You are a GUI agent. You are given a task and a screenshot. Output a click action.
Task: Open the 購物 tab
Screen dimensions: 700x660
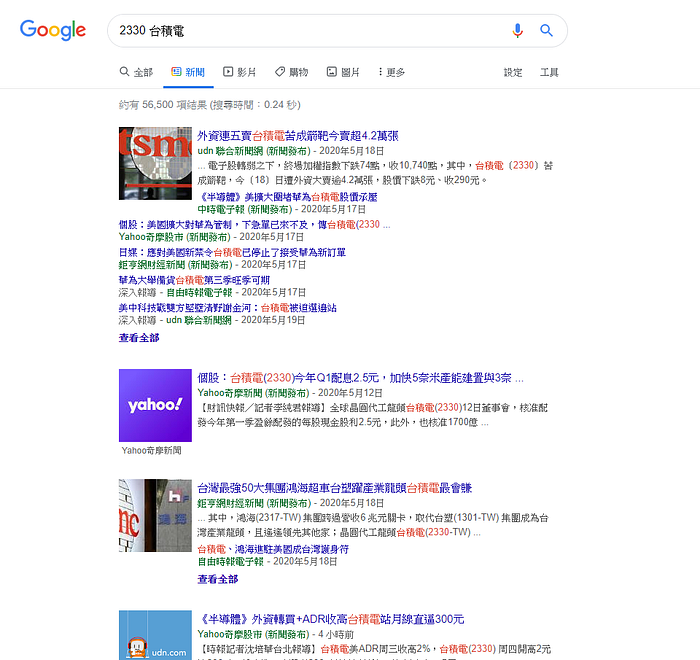pos(292,72)
